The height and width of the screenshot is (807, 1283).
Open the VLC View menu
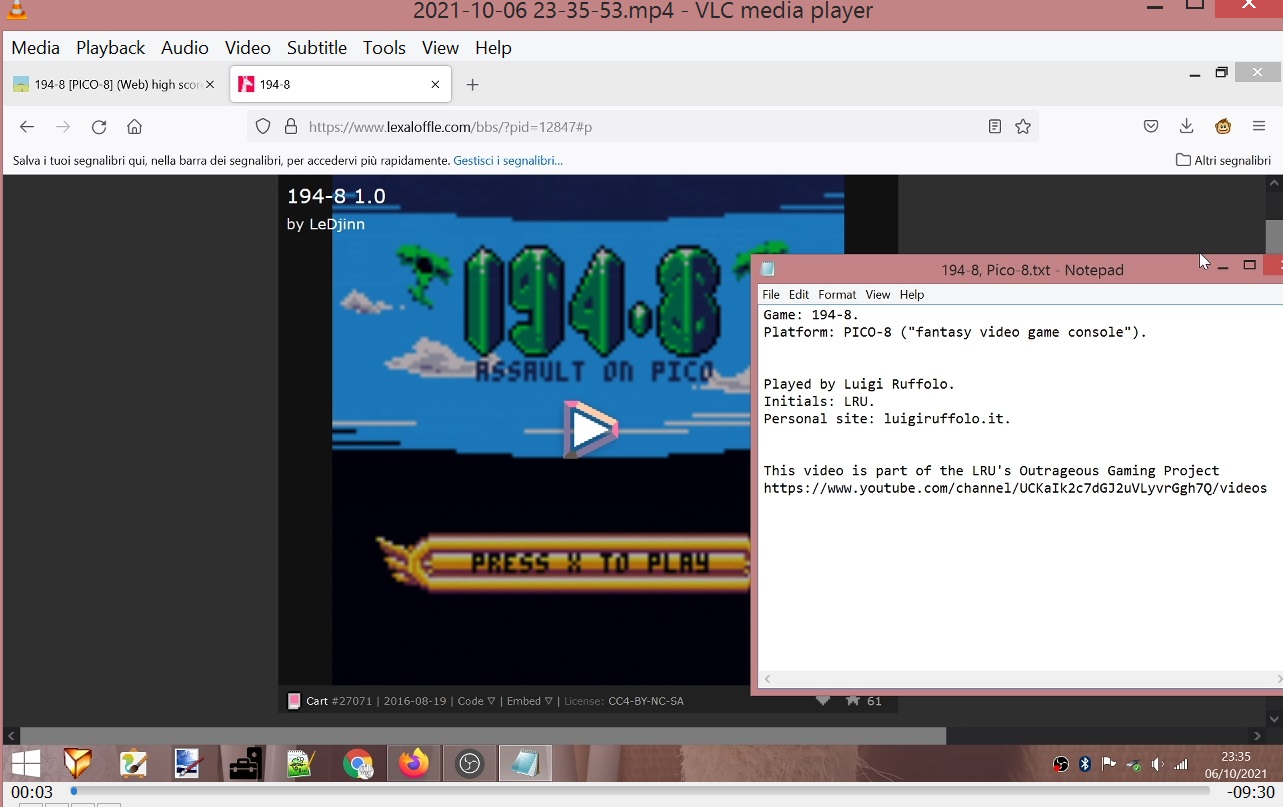[440, 47]
